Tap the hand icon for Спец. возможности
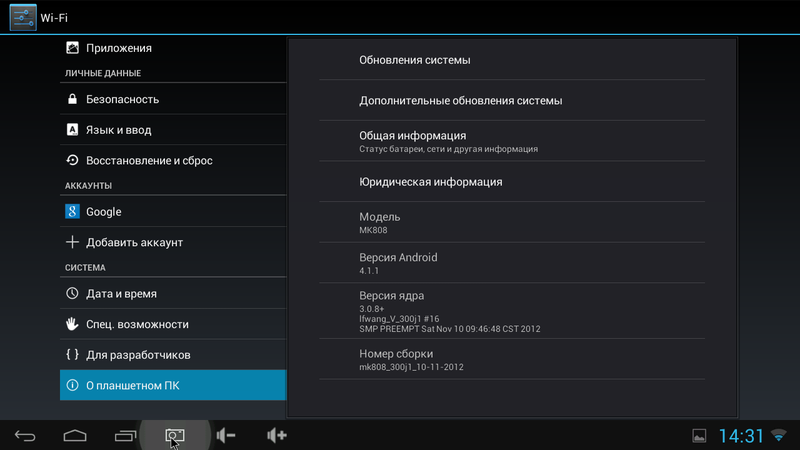 point(72,324)
